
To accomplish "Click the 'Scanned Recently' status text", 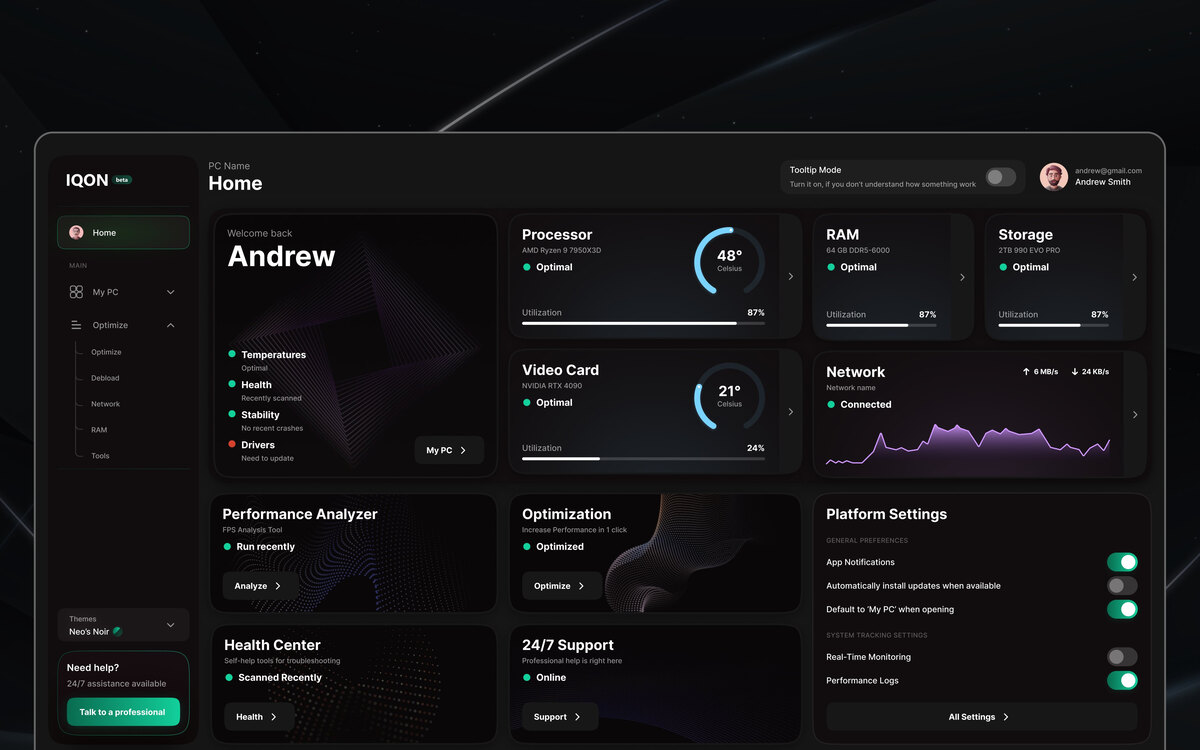I will tap(280, 677).
